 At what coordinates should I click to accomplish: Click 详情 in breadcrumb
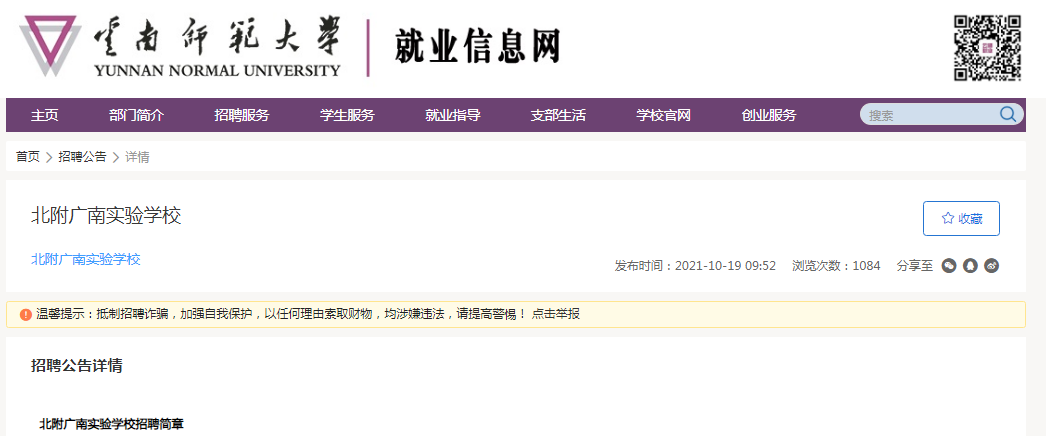pos(137,157)
